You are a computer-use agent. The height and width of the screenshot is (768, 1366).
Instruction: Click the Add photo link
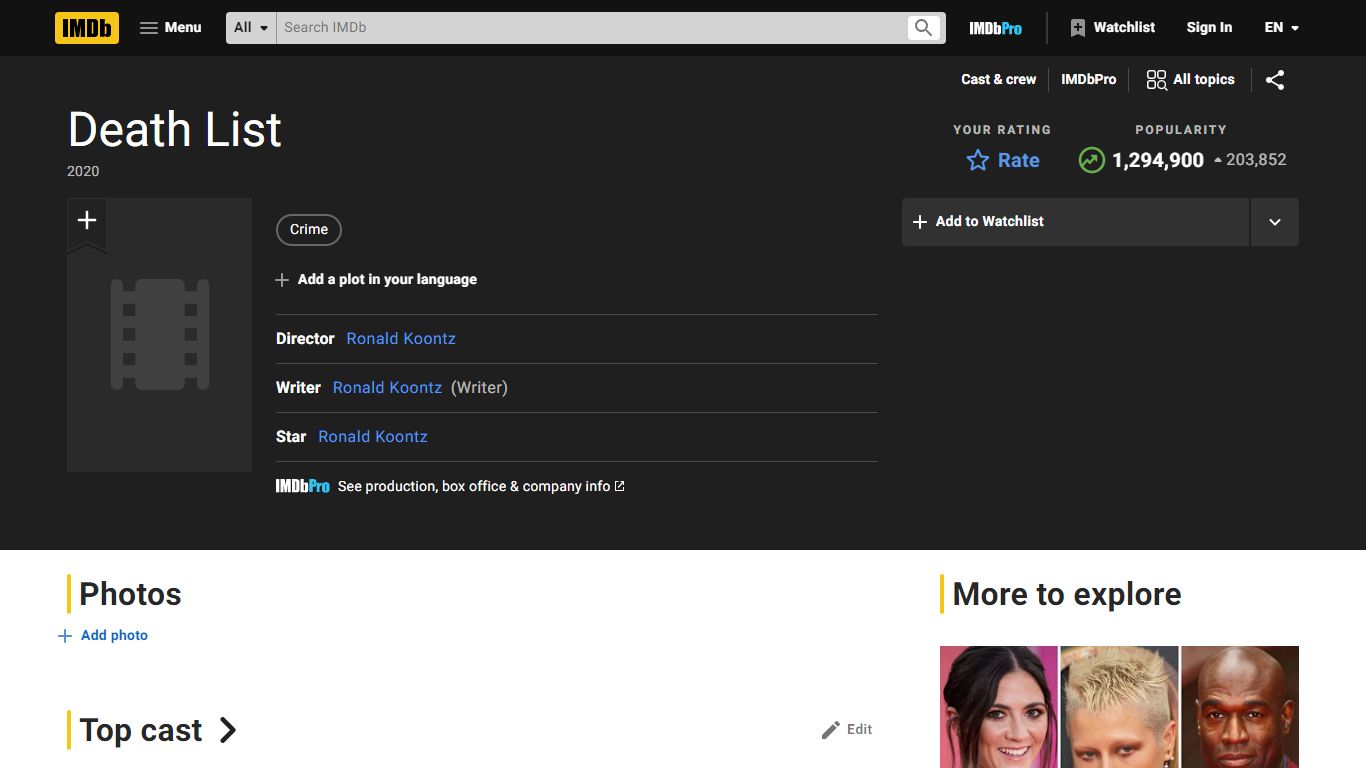(x=103, y=636)
